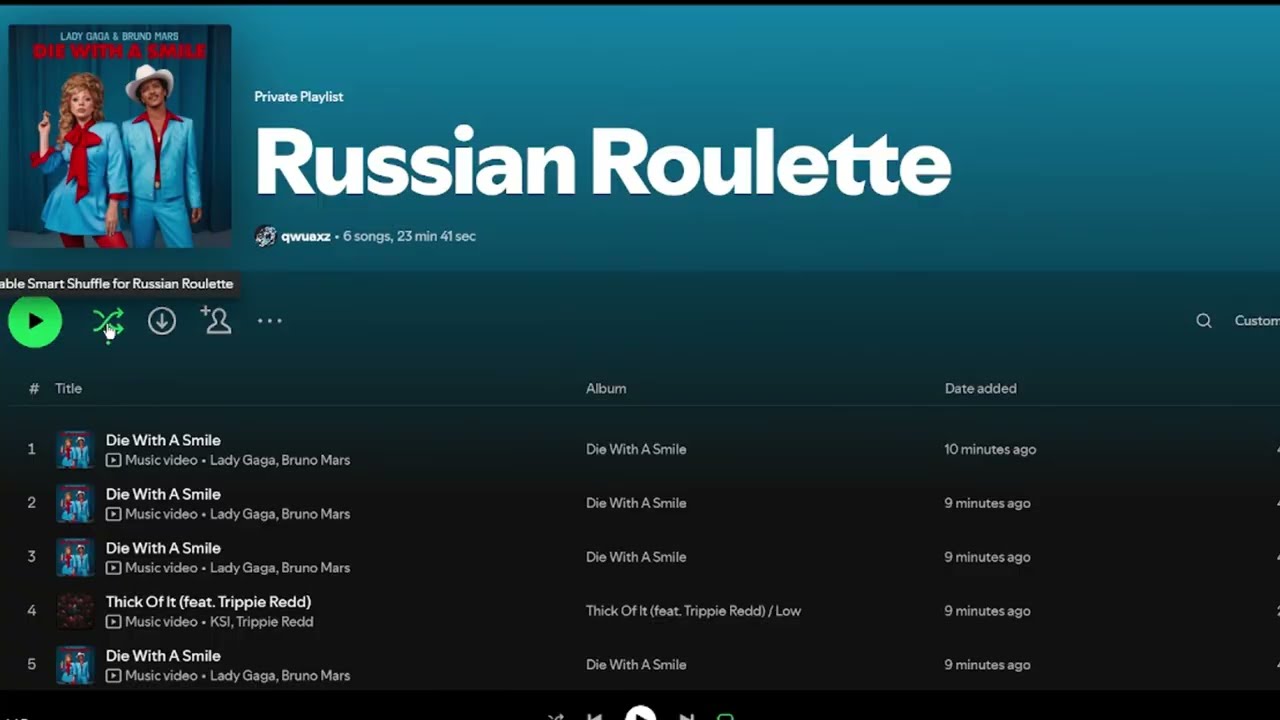Viewport: 1280px width, 720px height.
Task: Open artist Bruno Mars in track 3
Action: click(315, 568)
